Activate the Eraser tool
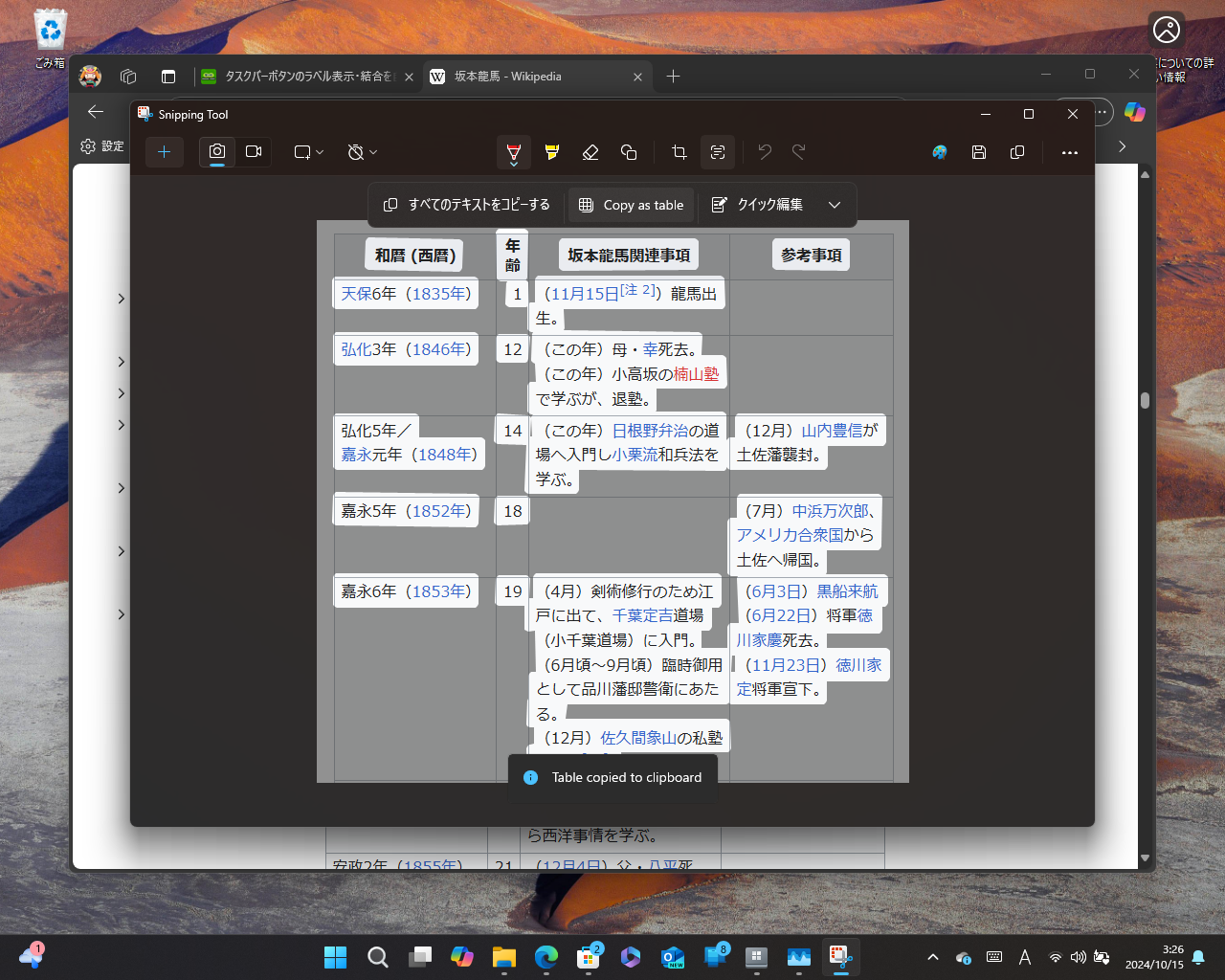This screenshot has height=980, width=1225. coord(590,151)
